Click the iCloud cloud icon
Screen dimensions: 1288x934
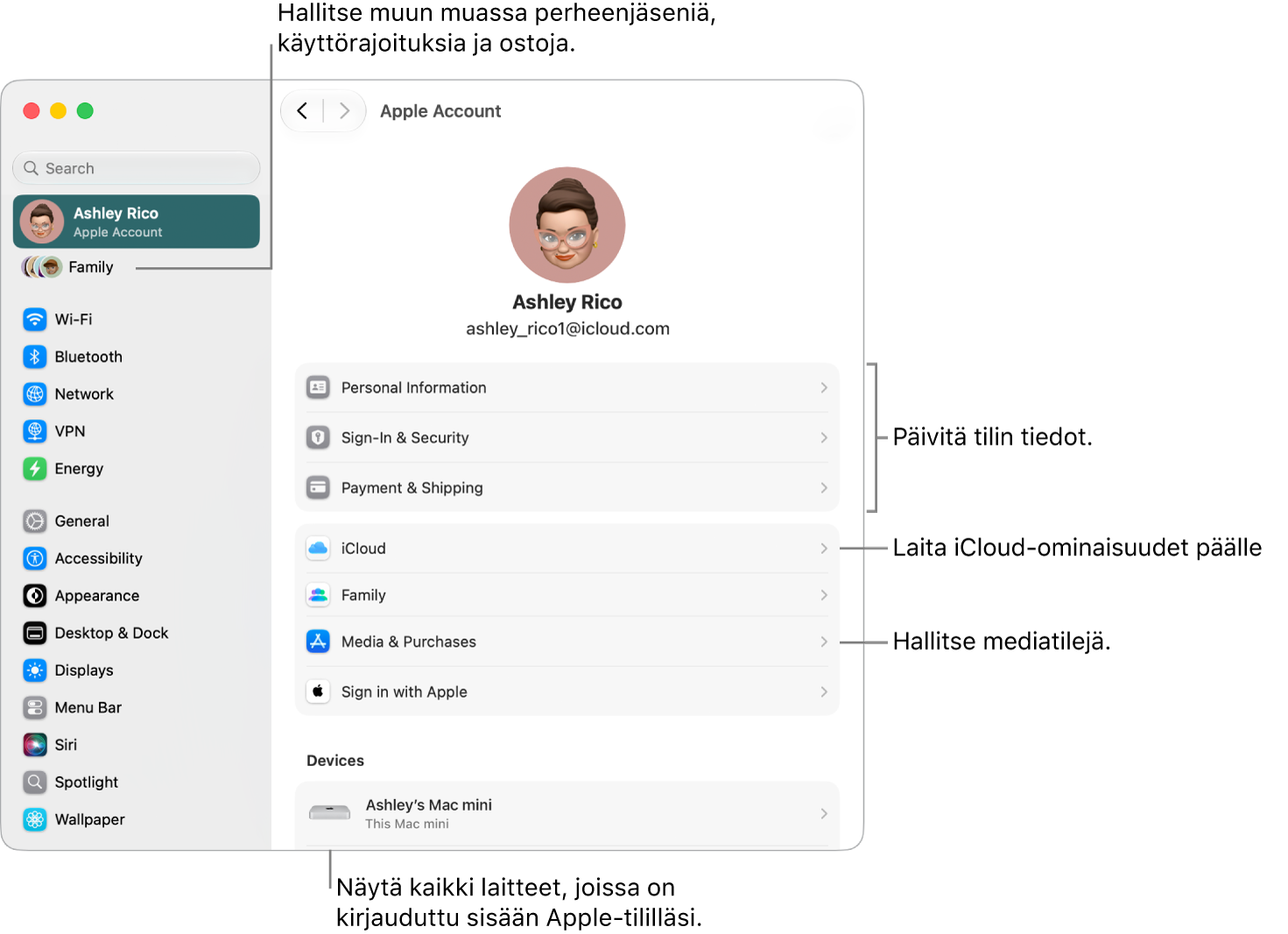coord(318,549)
